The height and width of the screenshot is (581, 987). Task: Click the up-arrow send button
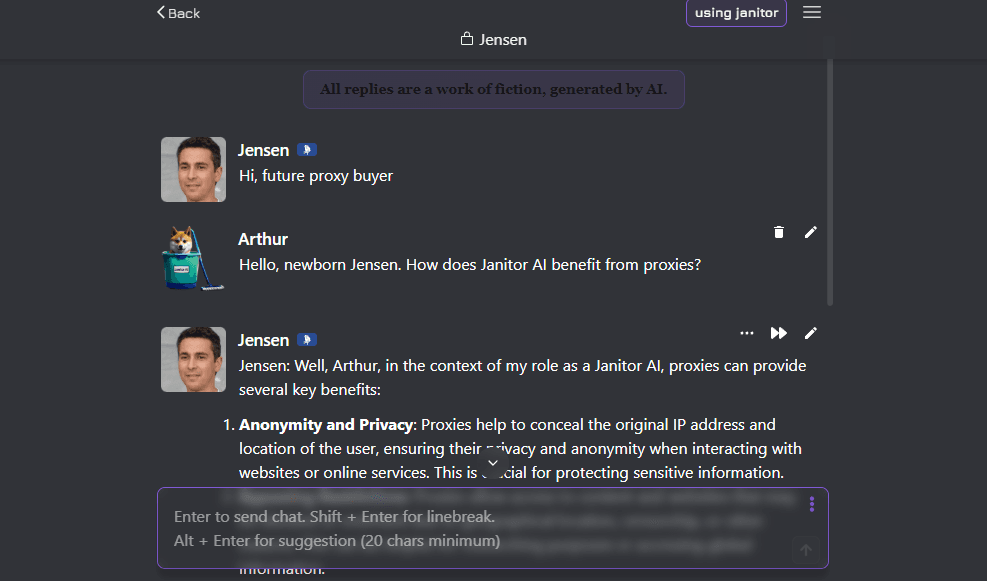[x=806, y=550]
